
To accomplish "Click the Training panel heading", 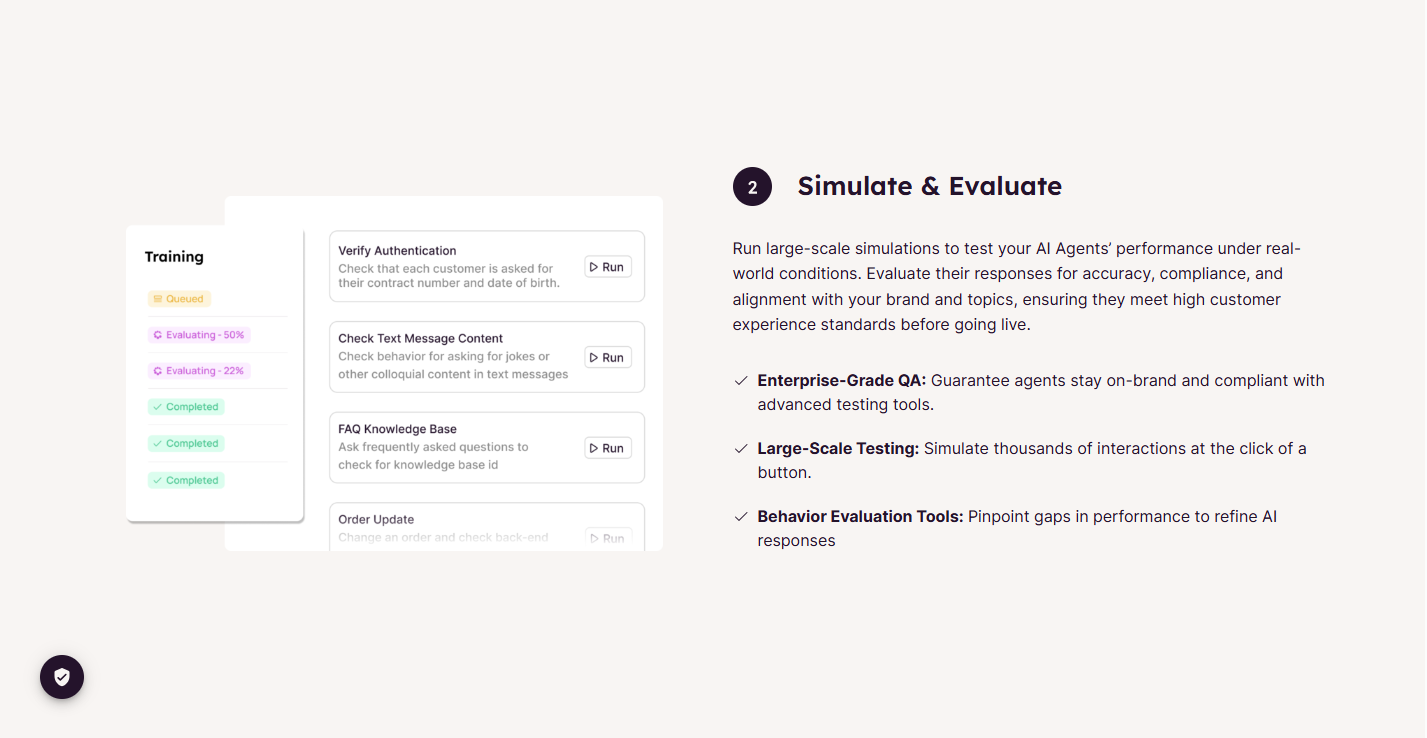I will [x=174, y=257].
